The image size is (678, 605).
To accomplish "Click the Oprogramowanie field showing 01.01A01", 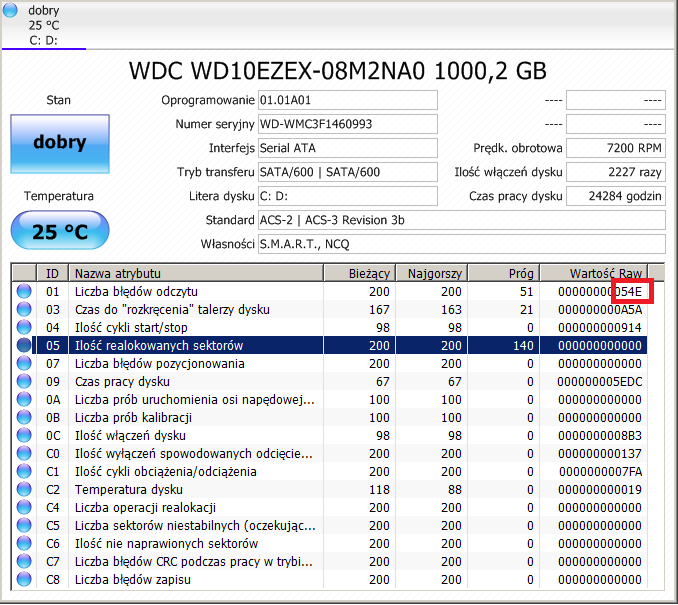I will tap(348, 100).
